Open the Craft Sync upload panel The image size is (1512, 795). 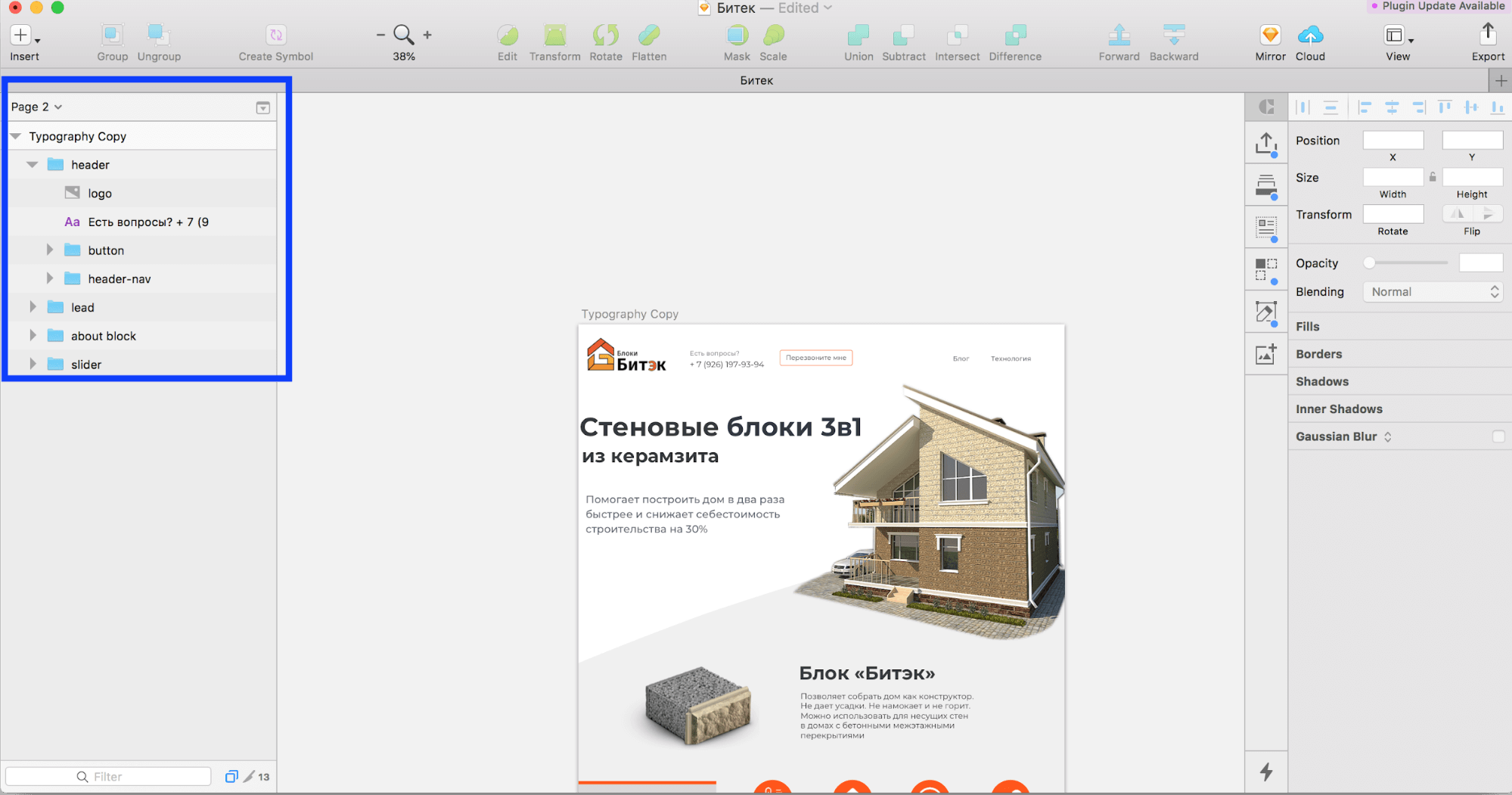pos(1266,144)
